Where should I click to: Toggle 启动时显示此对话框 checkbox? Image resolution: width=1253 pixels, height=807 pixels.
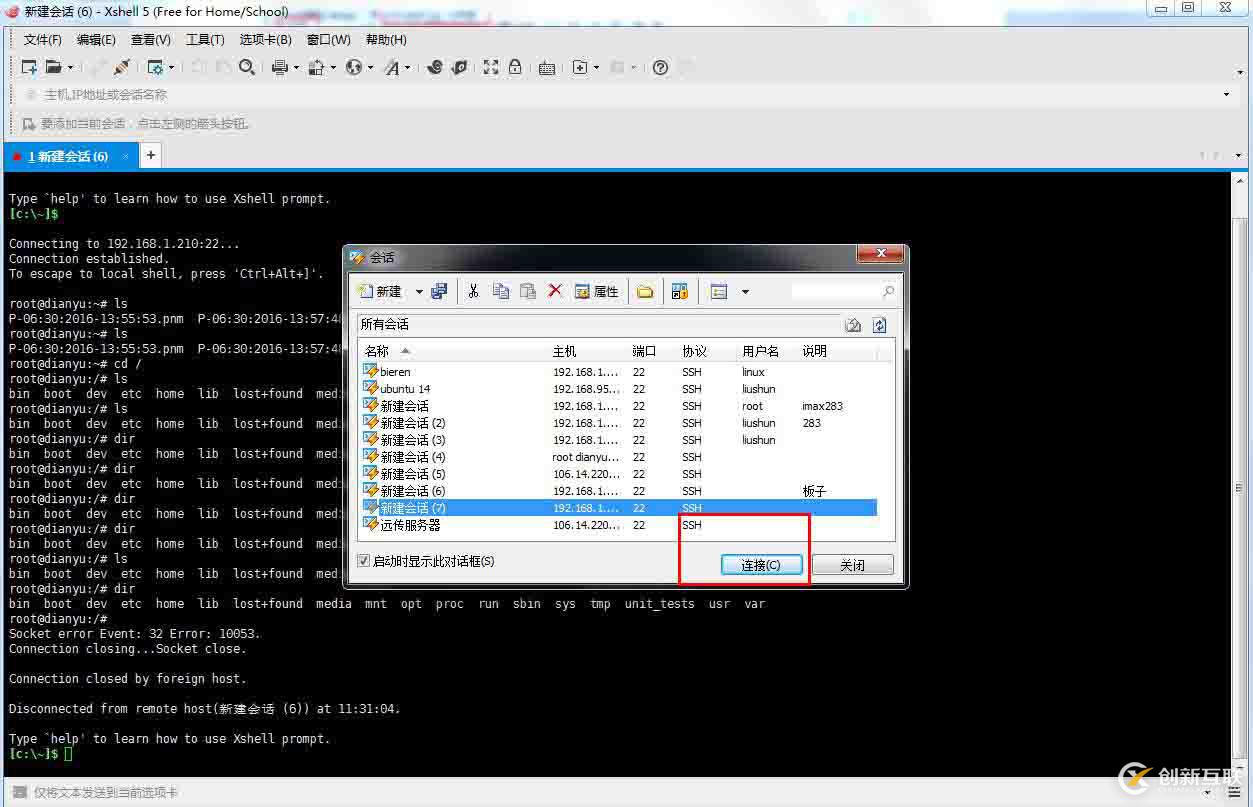pos(364,561)
